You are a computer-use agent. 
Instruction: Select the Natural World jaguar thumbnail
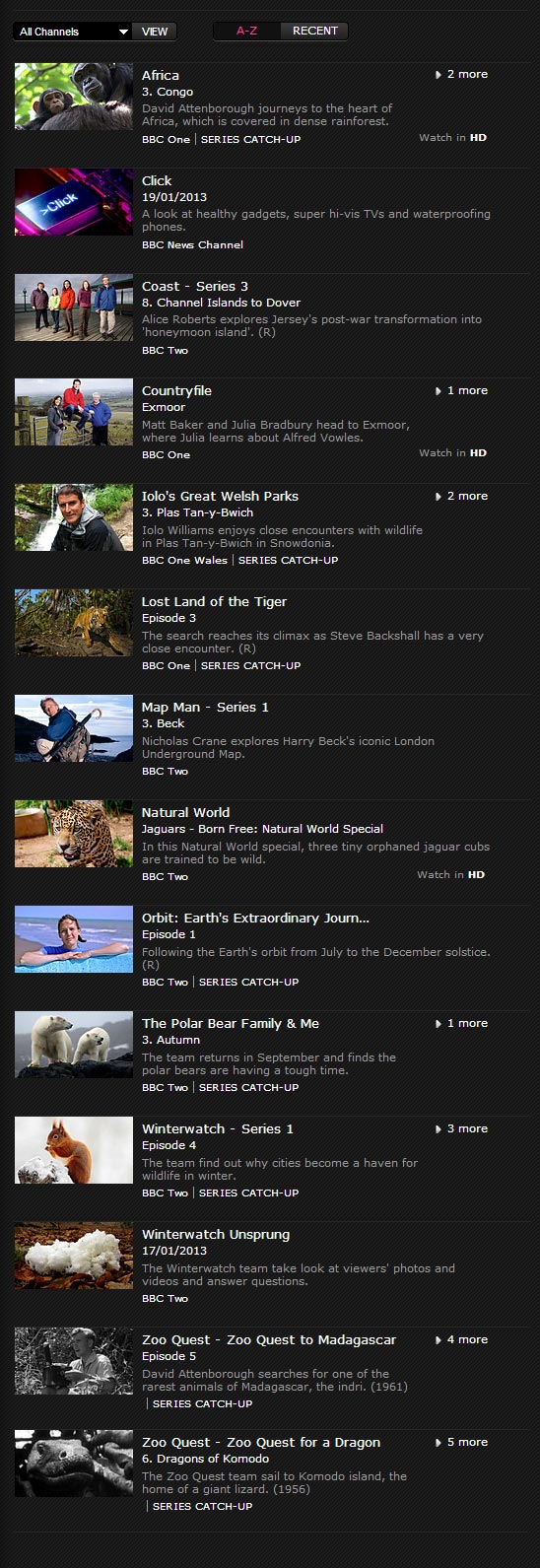pyautogui.click(x=74, y=834)
